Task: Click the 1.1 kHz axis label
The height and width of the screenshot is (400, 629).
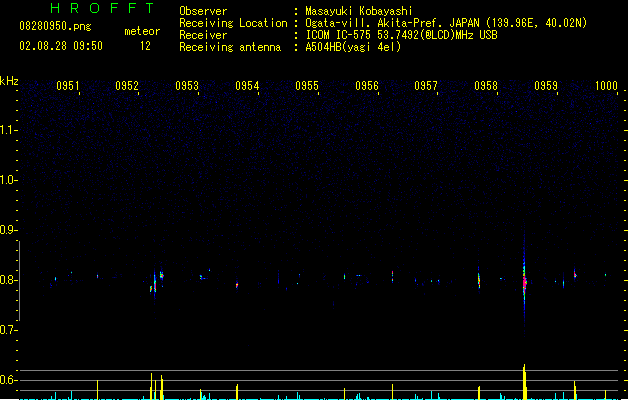Action: pyautogui.click(x=9, y=130)
